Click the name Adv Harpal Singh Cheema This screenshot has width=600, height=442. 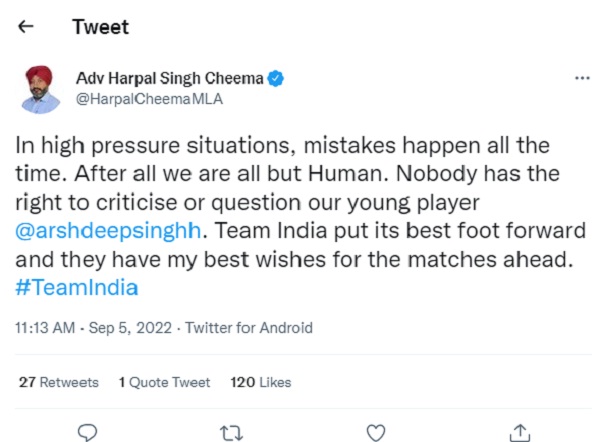click(169, 76)
